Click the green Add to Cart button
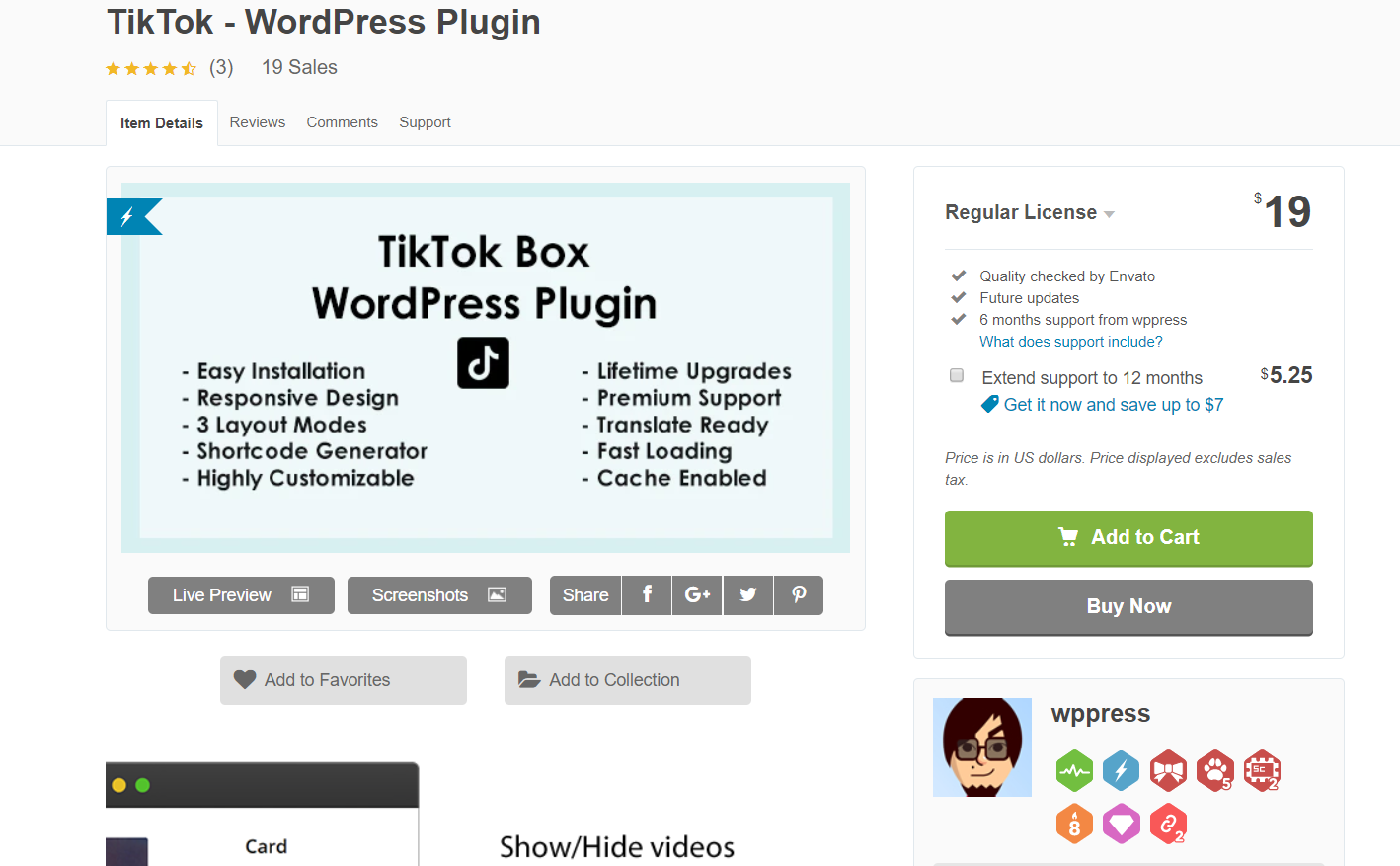This screenshot has width=1400, height=866. (1128, 538)
